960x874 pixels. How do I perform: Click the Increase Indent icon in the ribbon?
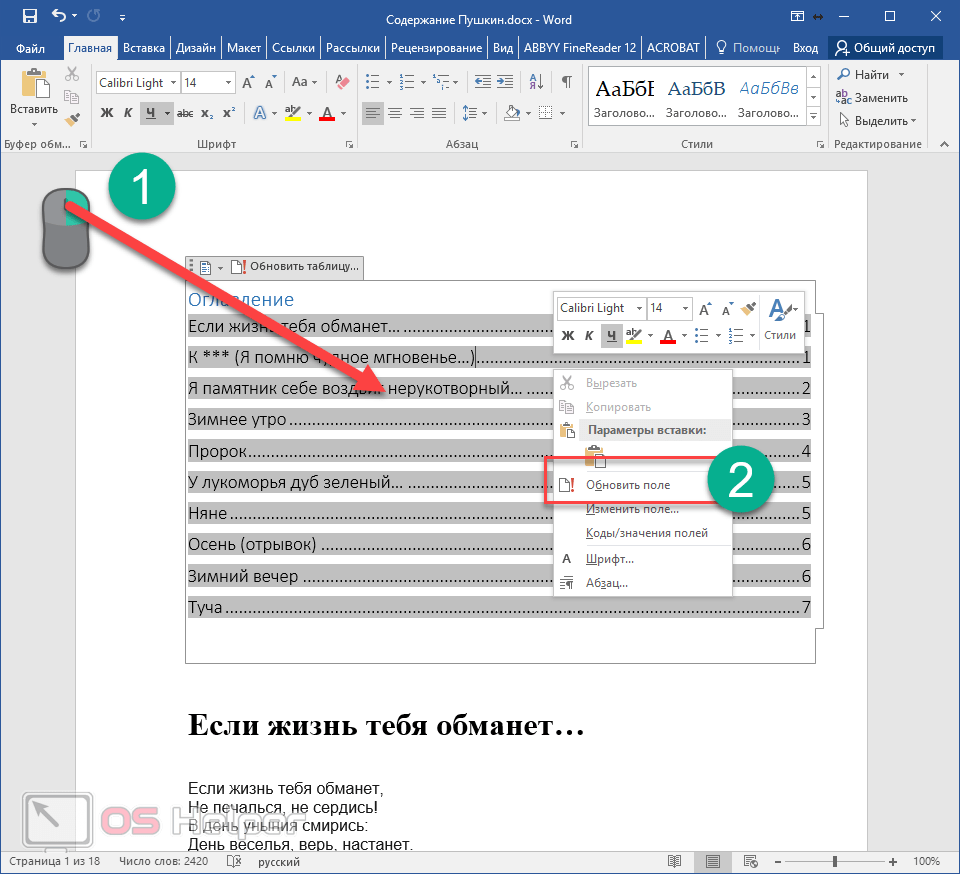tap(509, 83)
